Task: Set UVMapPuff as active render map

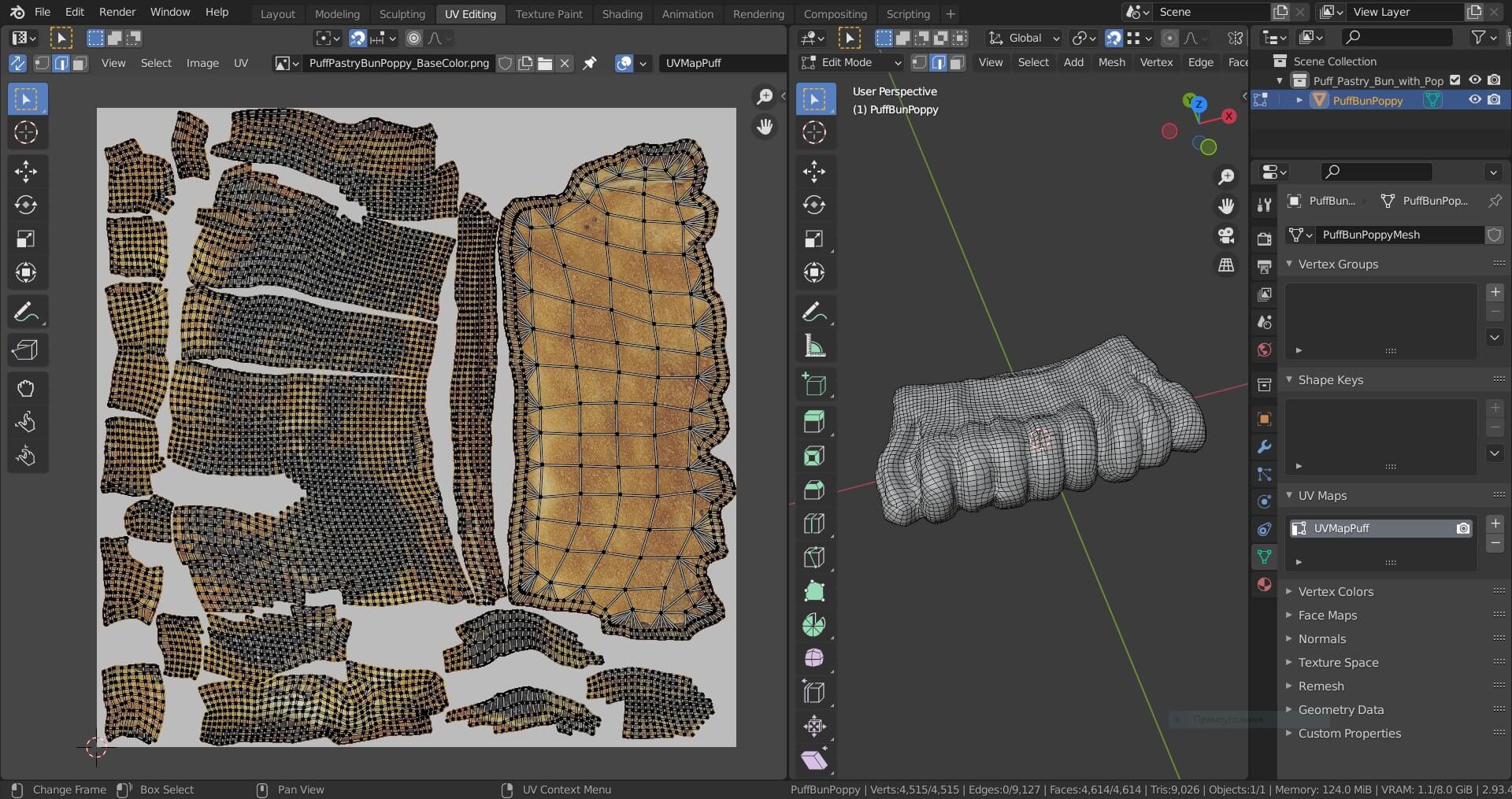Action: click(1463, 528)
